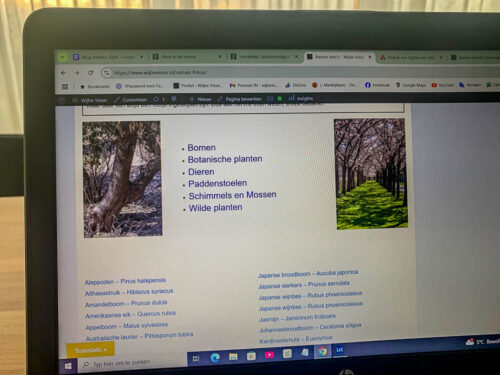This screenshot has height=375, width=500.
Task: Open the Bomen link
Action: click(x=201, y=148)
